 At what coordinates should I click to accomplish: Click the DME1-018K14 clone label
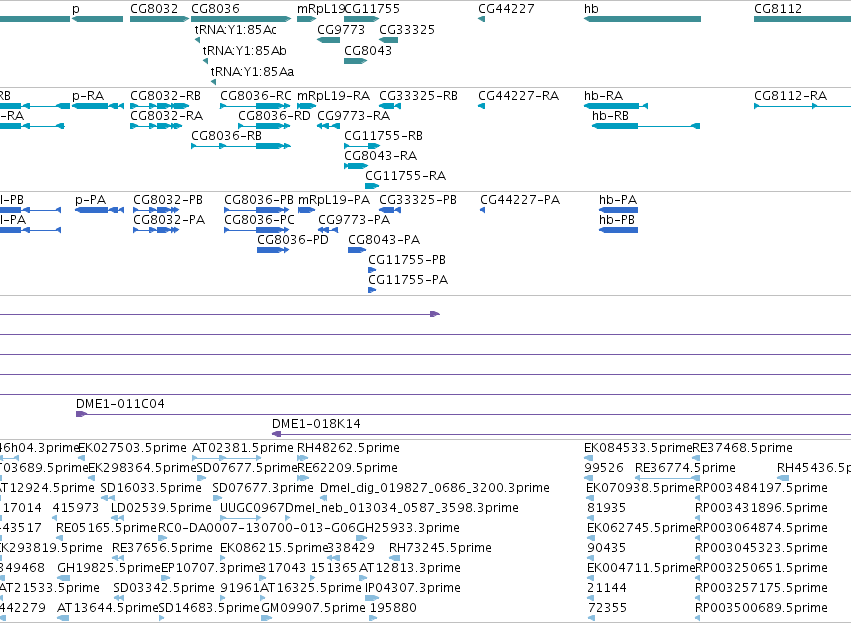click(316, 424)
